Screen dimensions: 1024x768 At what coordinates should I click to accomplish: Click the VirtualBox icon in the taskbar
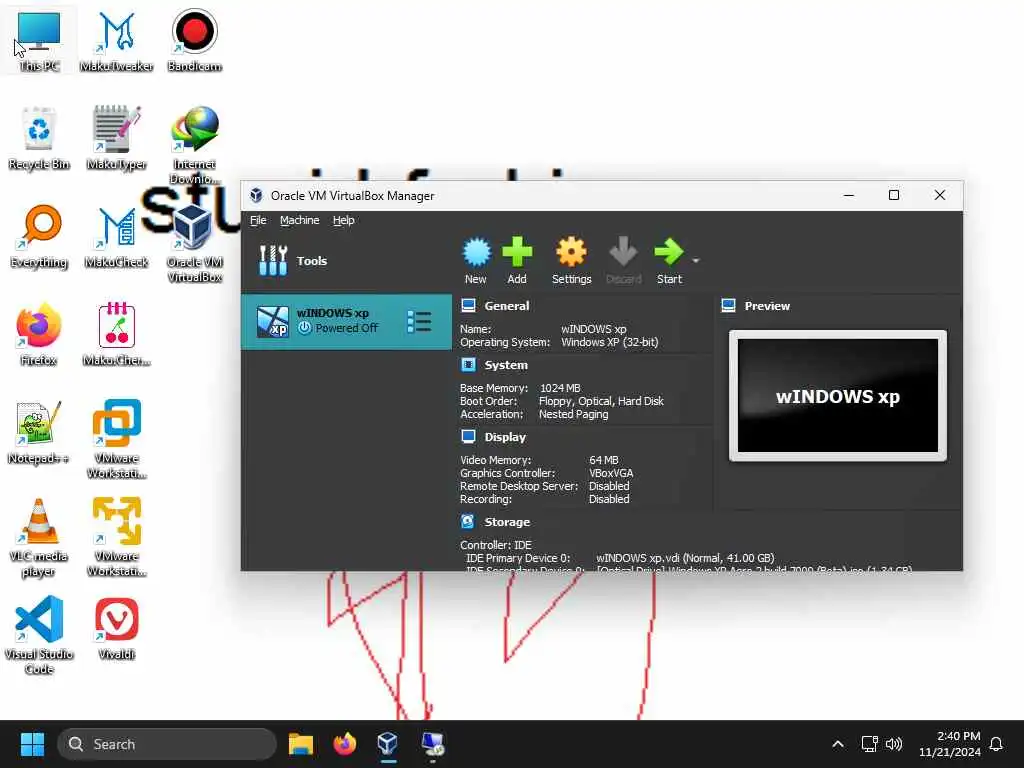(x=387, y=744)
